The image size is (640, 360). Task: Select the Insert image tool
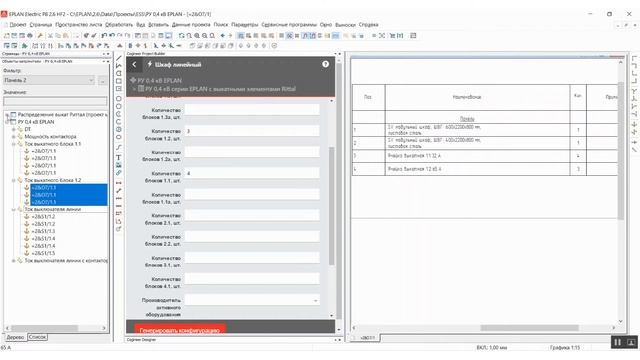coord(119,165)
